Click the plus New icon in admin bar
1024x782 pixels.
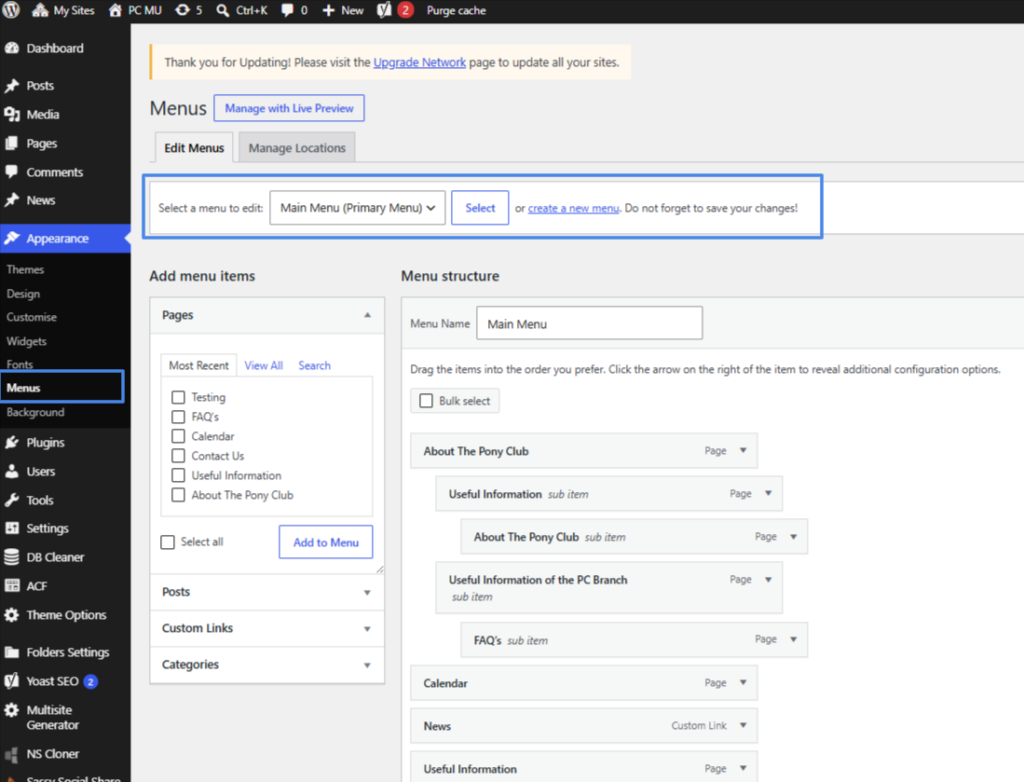[328, 10]
